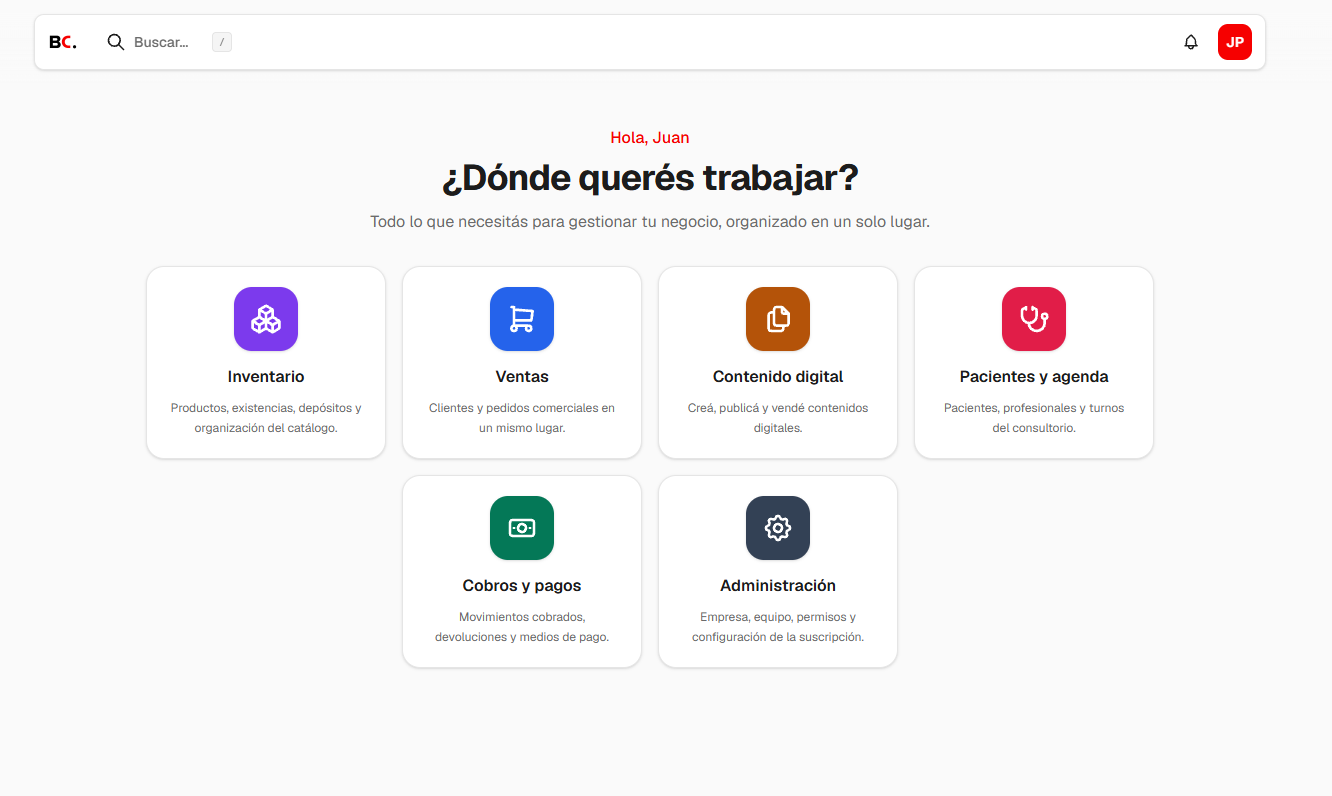The width and height of the screenshot is (1332, 796).
Task: Click the subtitle 'Todo lo que necesitás para gestionar tu negocio'
Action: (x=544, y=222)
